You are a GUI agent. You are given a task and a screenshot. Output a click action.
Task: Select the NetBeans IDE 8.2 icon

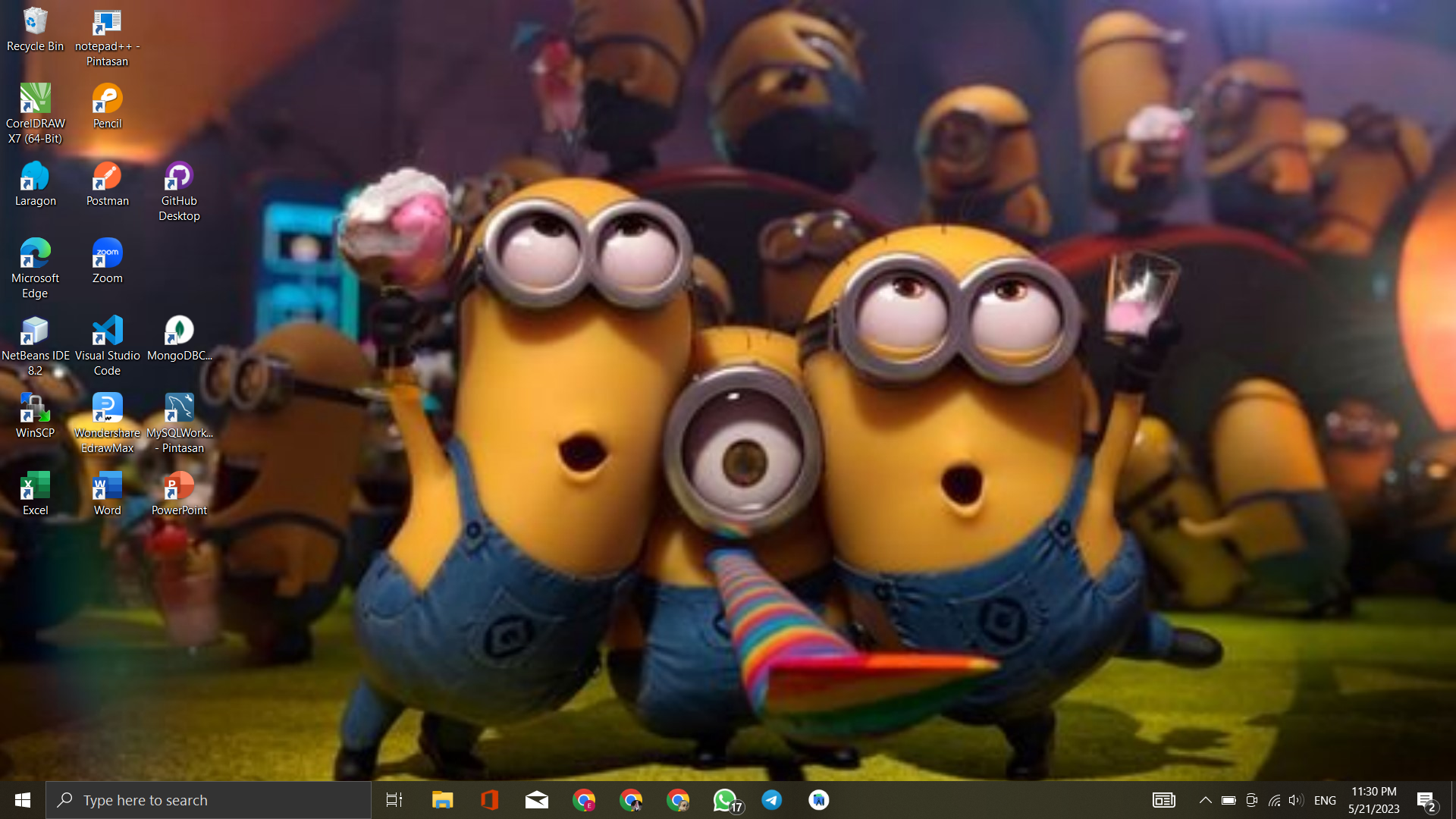coord(35,346)
